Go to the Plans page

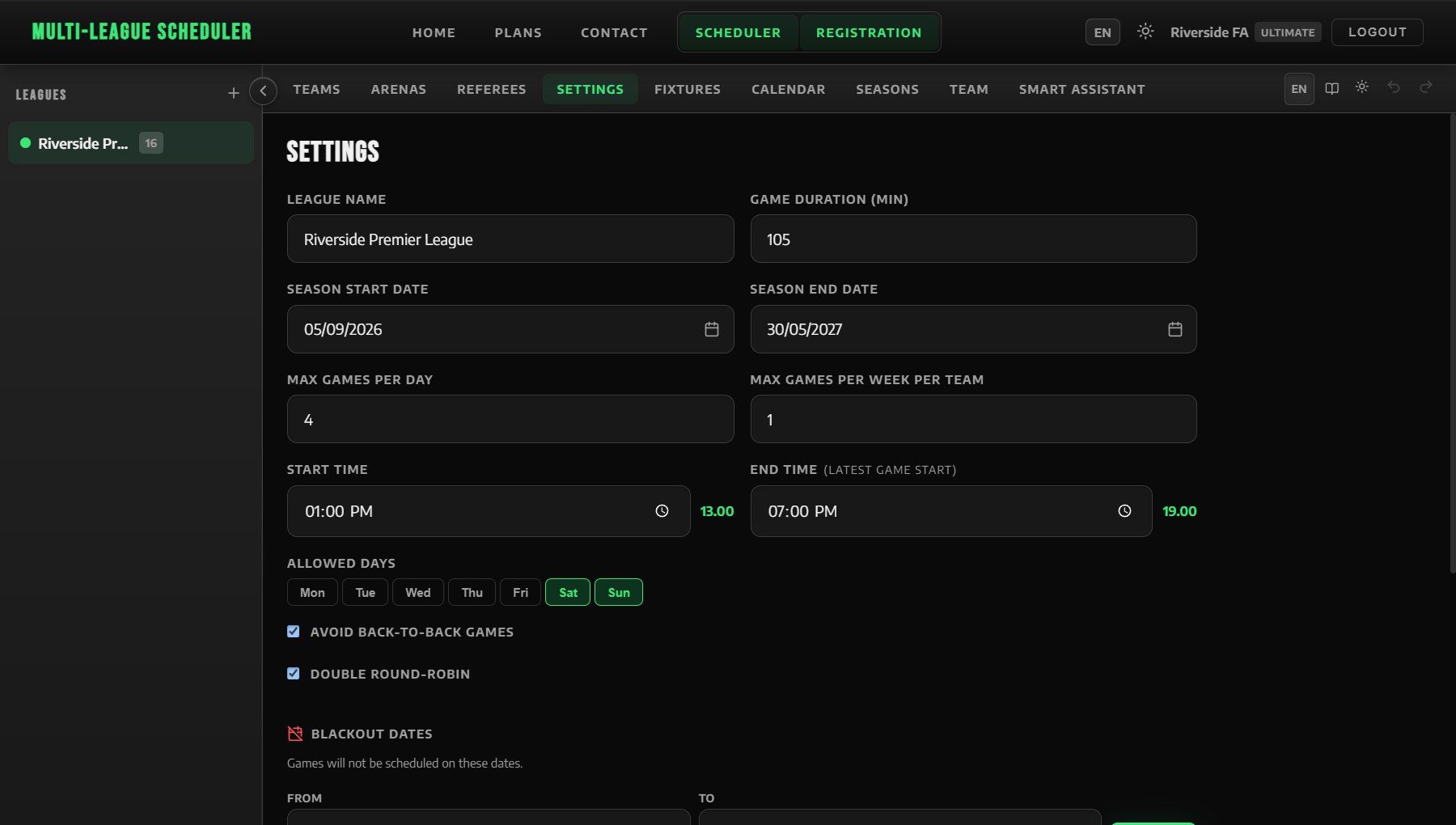click(518, 32)
